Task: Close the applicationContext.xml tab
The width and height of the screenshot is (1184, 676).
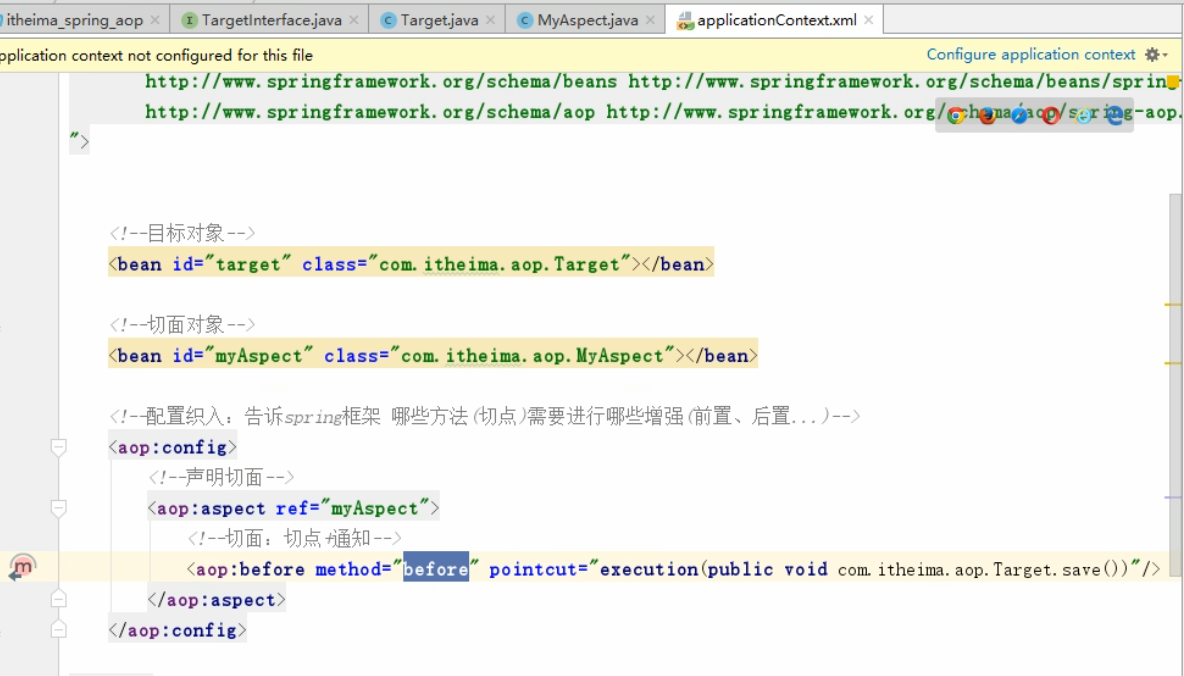Action: [868, 20]
